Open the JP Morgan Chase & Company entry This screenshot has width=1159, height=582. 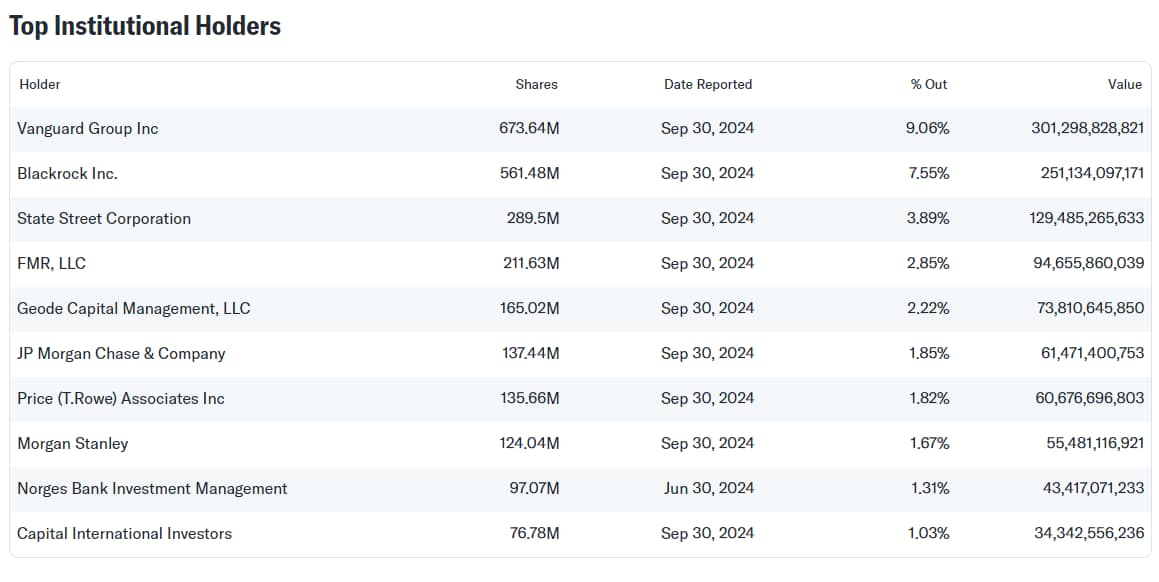(x=121, y=353)
